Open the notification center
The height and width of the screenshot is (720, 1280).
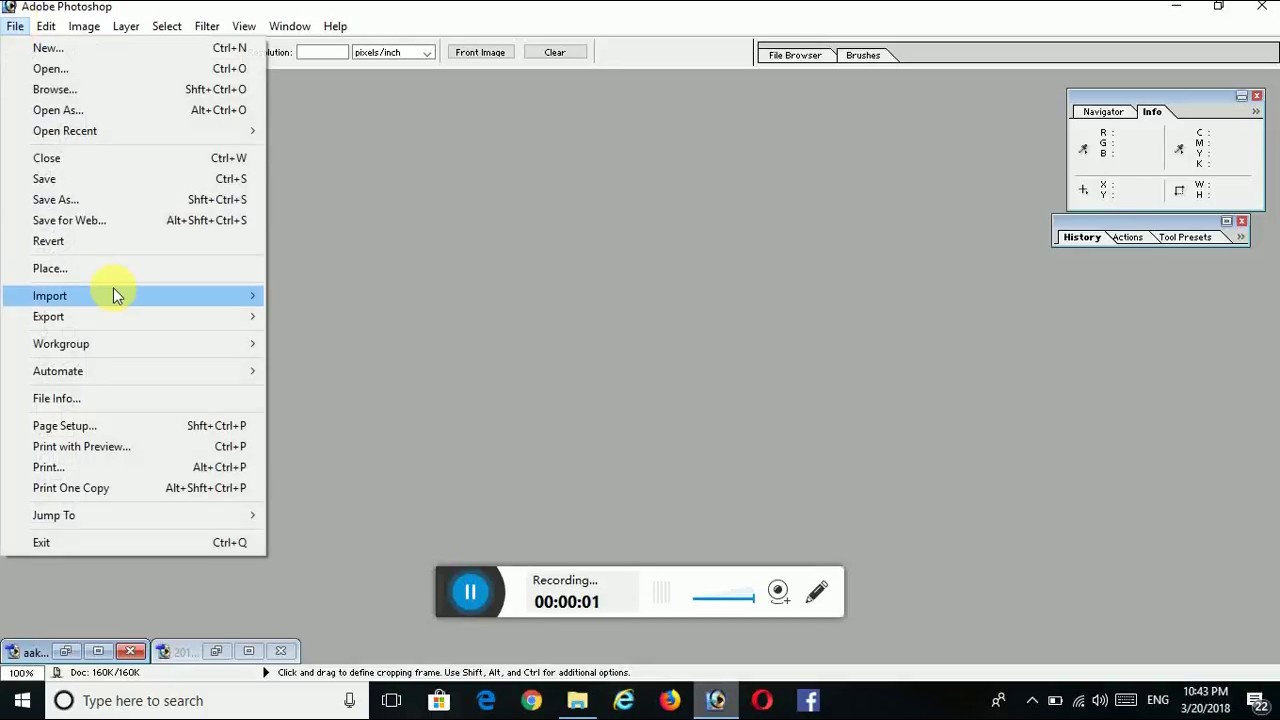click(x=1258, y=701)
